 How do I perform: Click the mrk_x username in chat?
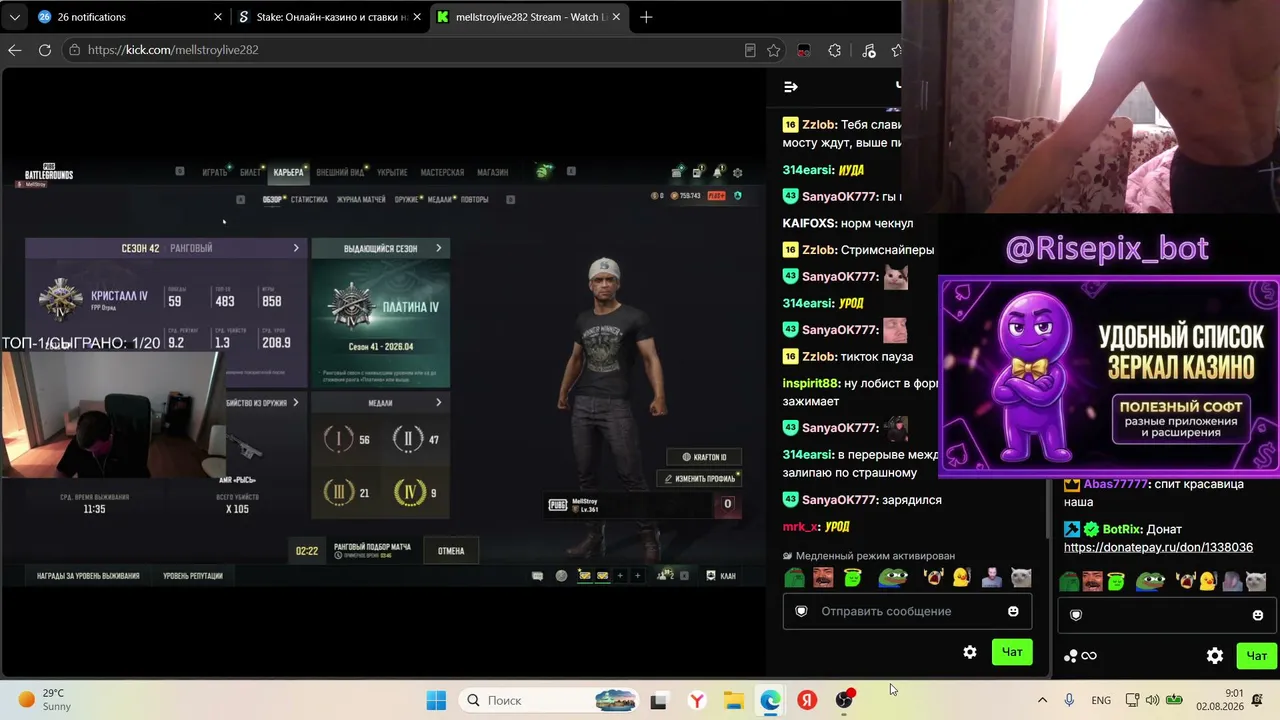click(x=801, y=527)
